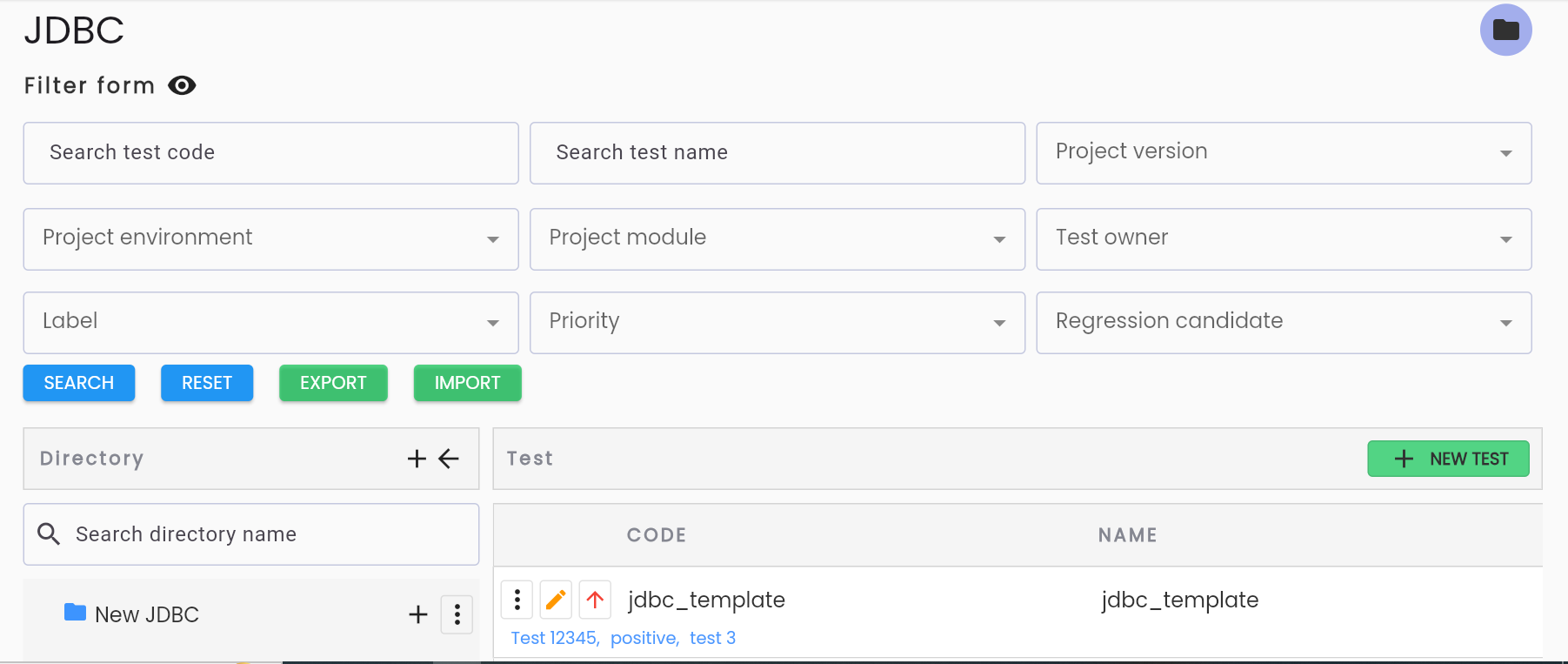The height and width of the screenshot is (664, 1568).
Task: Focus the Search test name field
Action: click(x=777, y=153)
